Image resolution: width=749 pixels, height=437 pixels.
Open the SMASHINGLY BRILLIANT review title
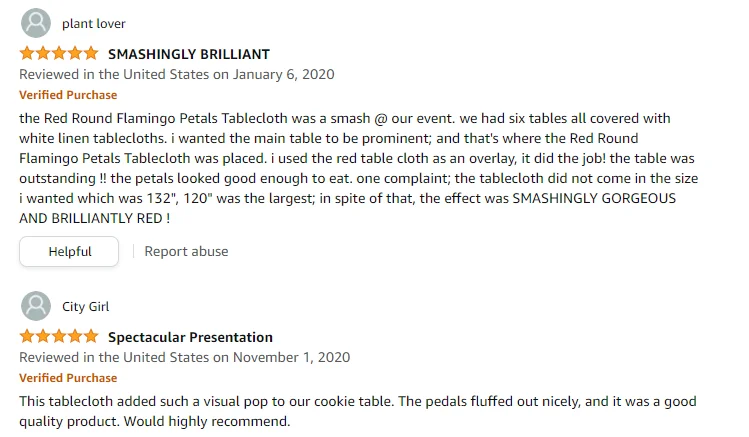coord(189,54)
